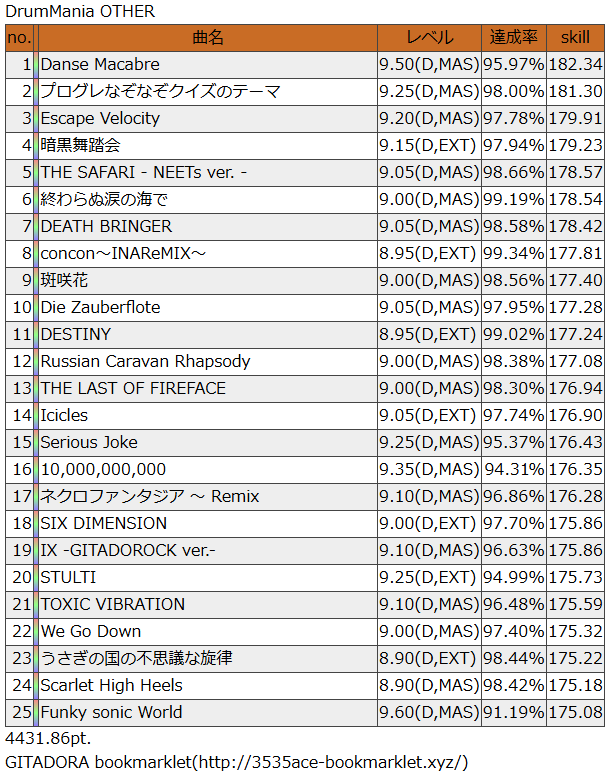Image resolution: width=607 pixels, height=772 pixels.
Task: Click level 9.50(D,MAS) of Danse Macabre
Action: (429, 64)
